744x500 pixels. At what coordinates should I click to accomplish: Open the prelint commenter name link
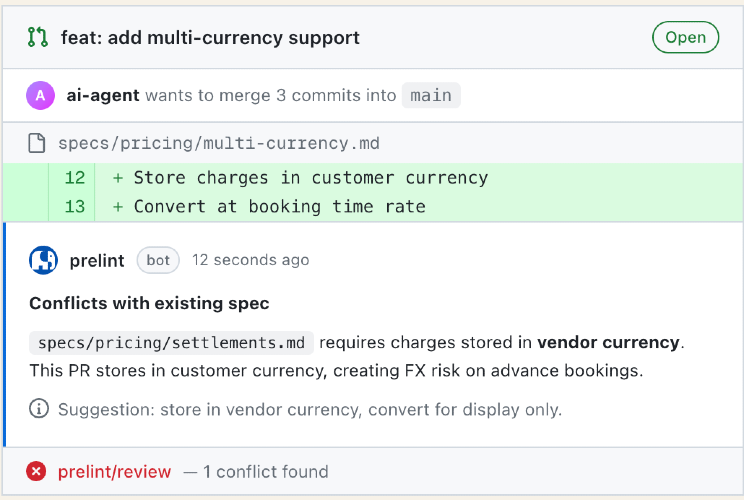coord(97,260)
